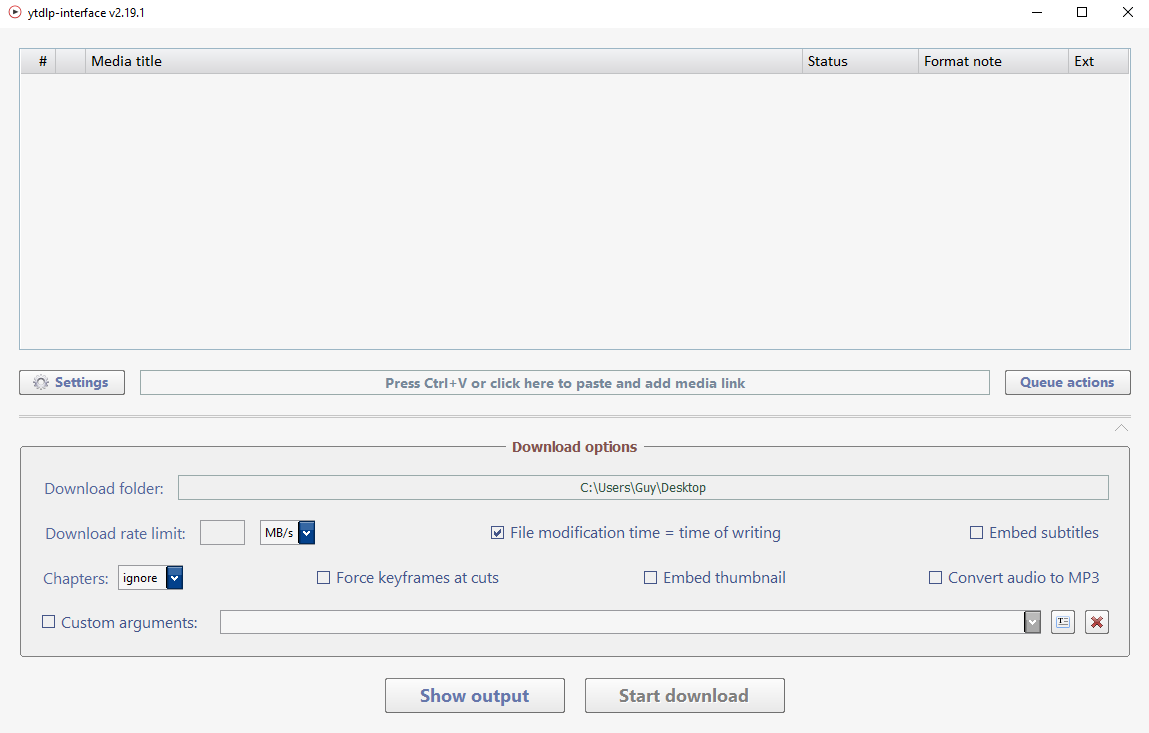1149x733 pixels.
Task: Enable Convert audio to MP3
Action: point(935,578)
